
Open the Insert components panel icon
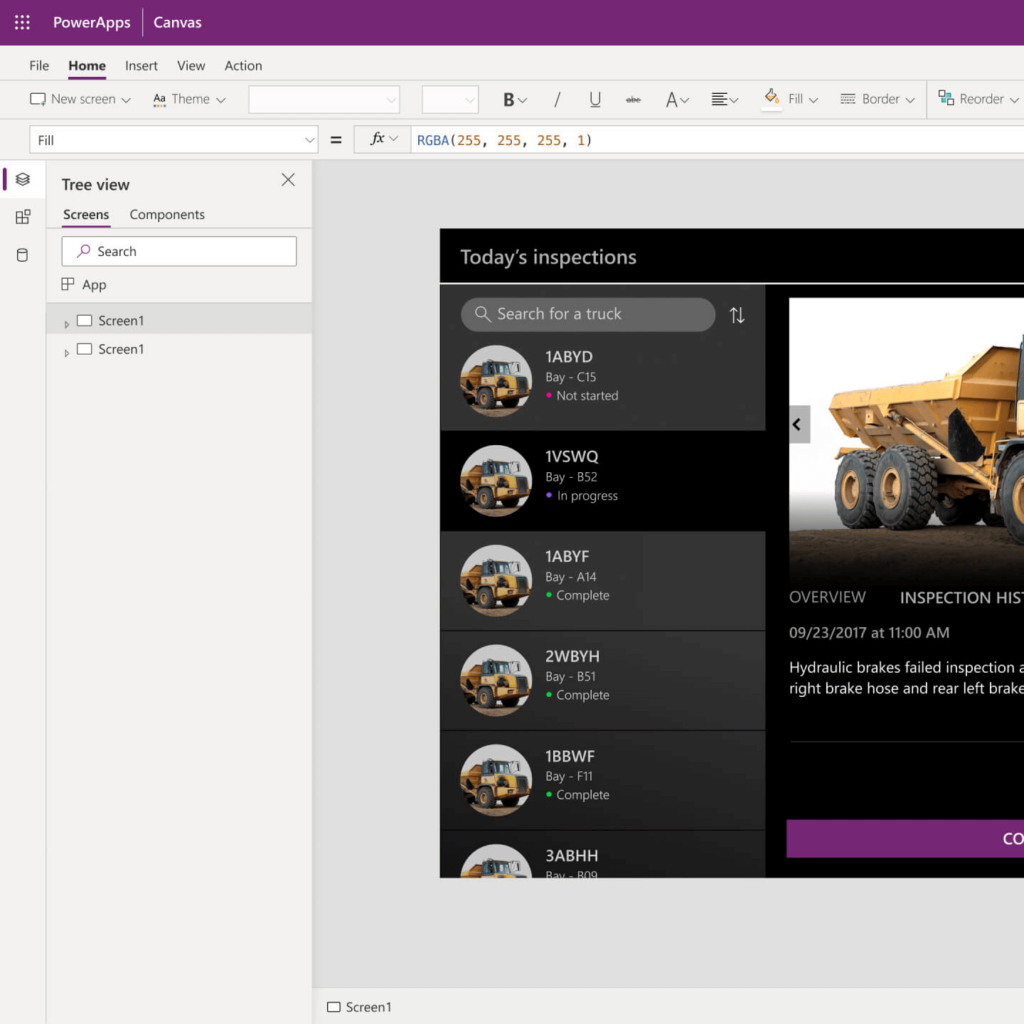point(22,216)
